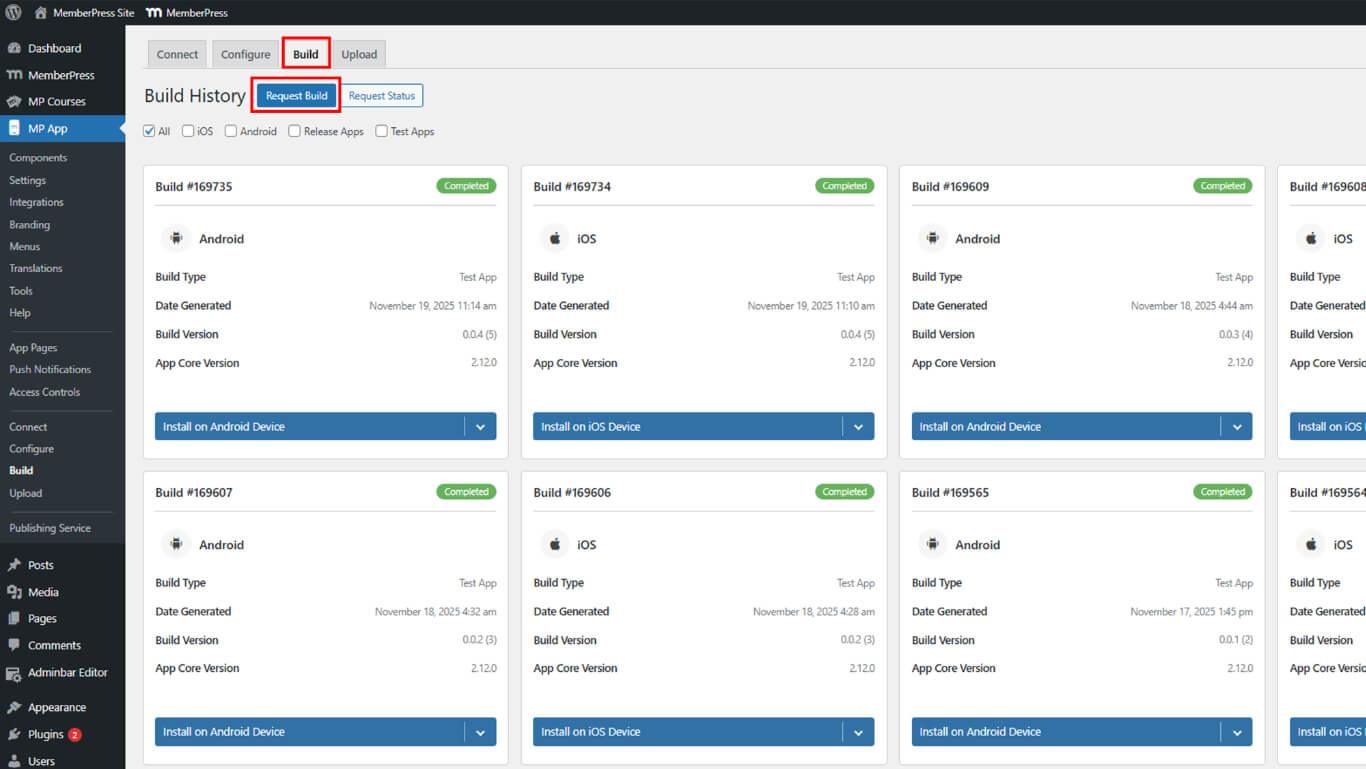This screenshot has height=769, width=1366.
Task: Tick the Release Apps checkbox
Action: [x=295, y=131]
